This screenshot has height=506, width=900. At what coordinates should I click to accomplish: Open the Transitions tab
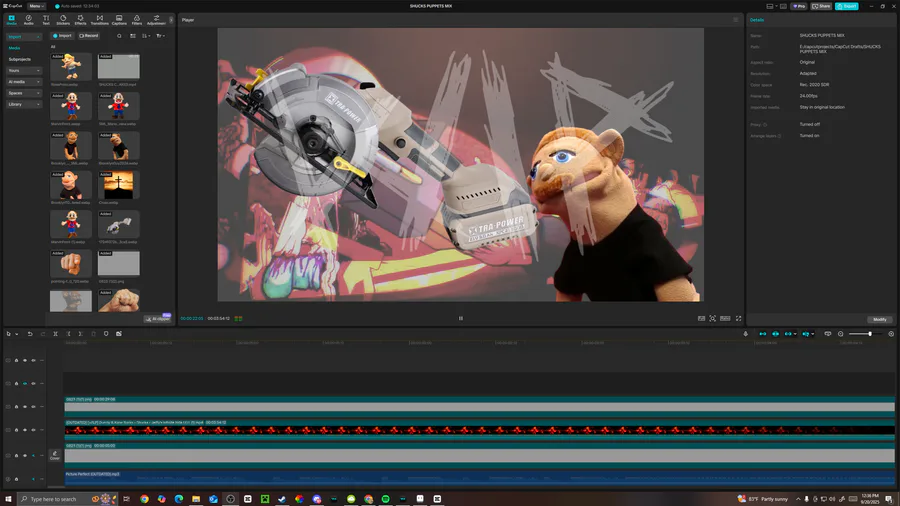[x=99, y=20]
